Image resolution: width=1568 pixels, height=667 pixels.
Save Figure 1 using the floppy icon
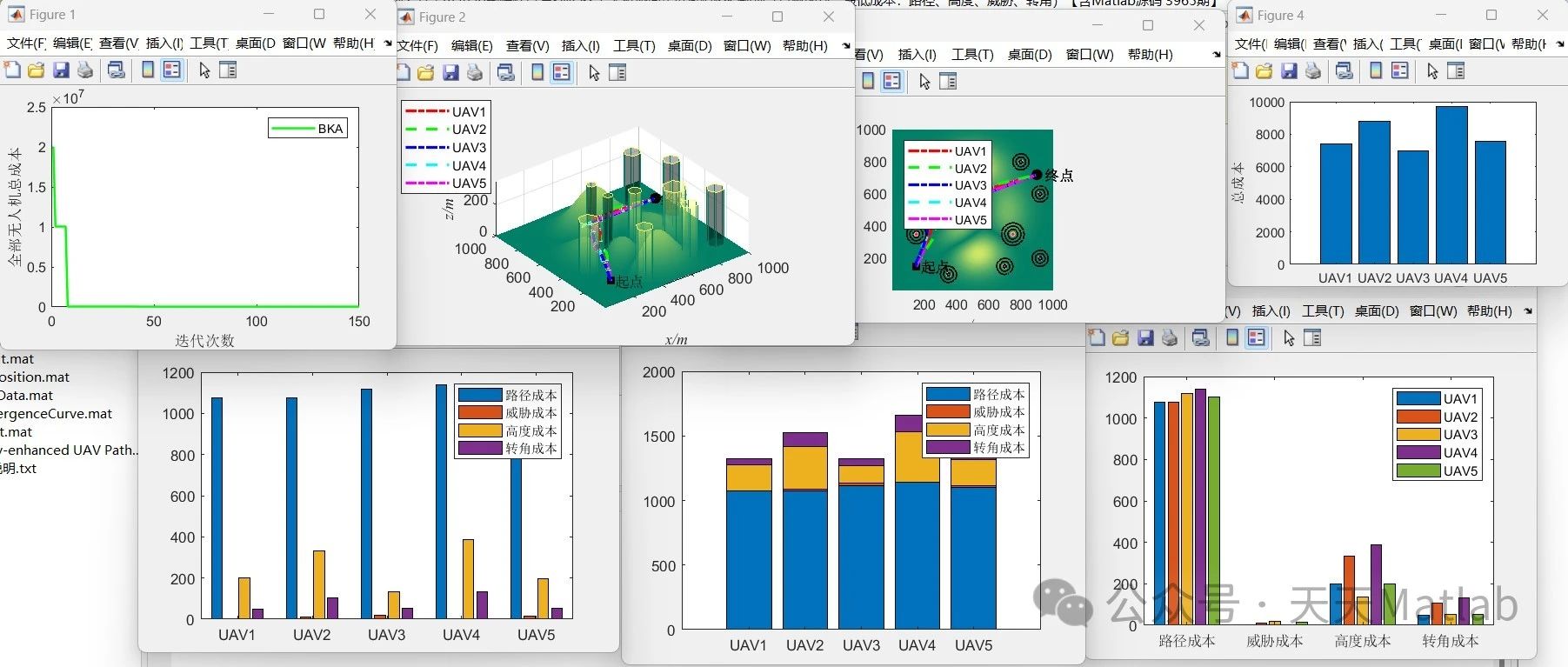tap(61, 70)
